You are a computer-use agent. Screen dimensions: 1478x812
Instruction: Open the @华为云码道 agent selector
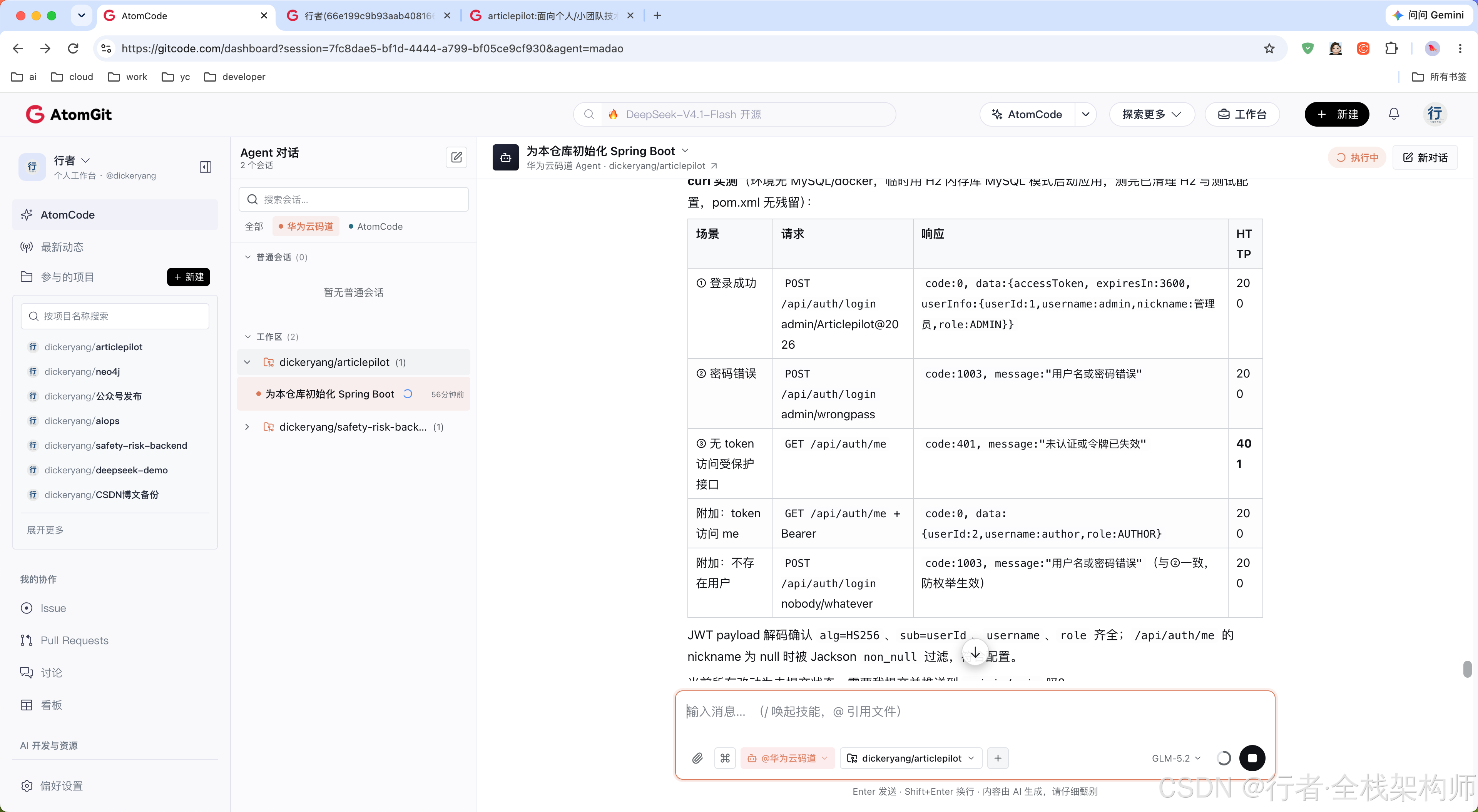click(x=788, y=758)
